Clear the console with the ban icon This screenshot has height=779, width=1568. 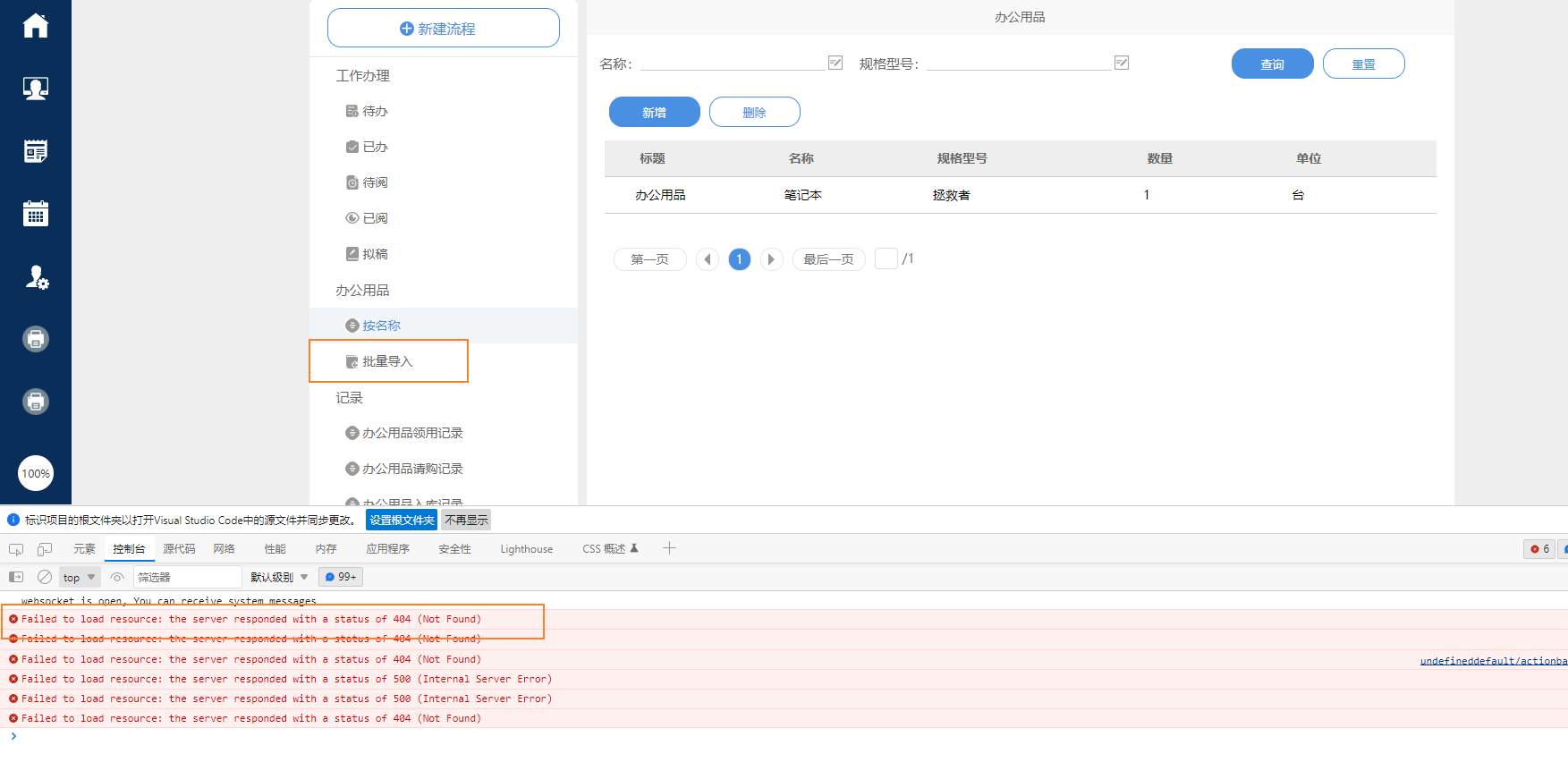coord(45,577)
